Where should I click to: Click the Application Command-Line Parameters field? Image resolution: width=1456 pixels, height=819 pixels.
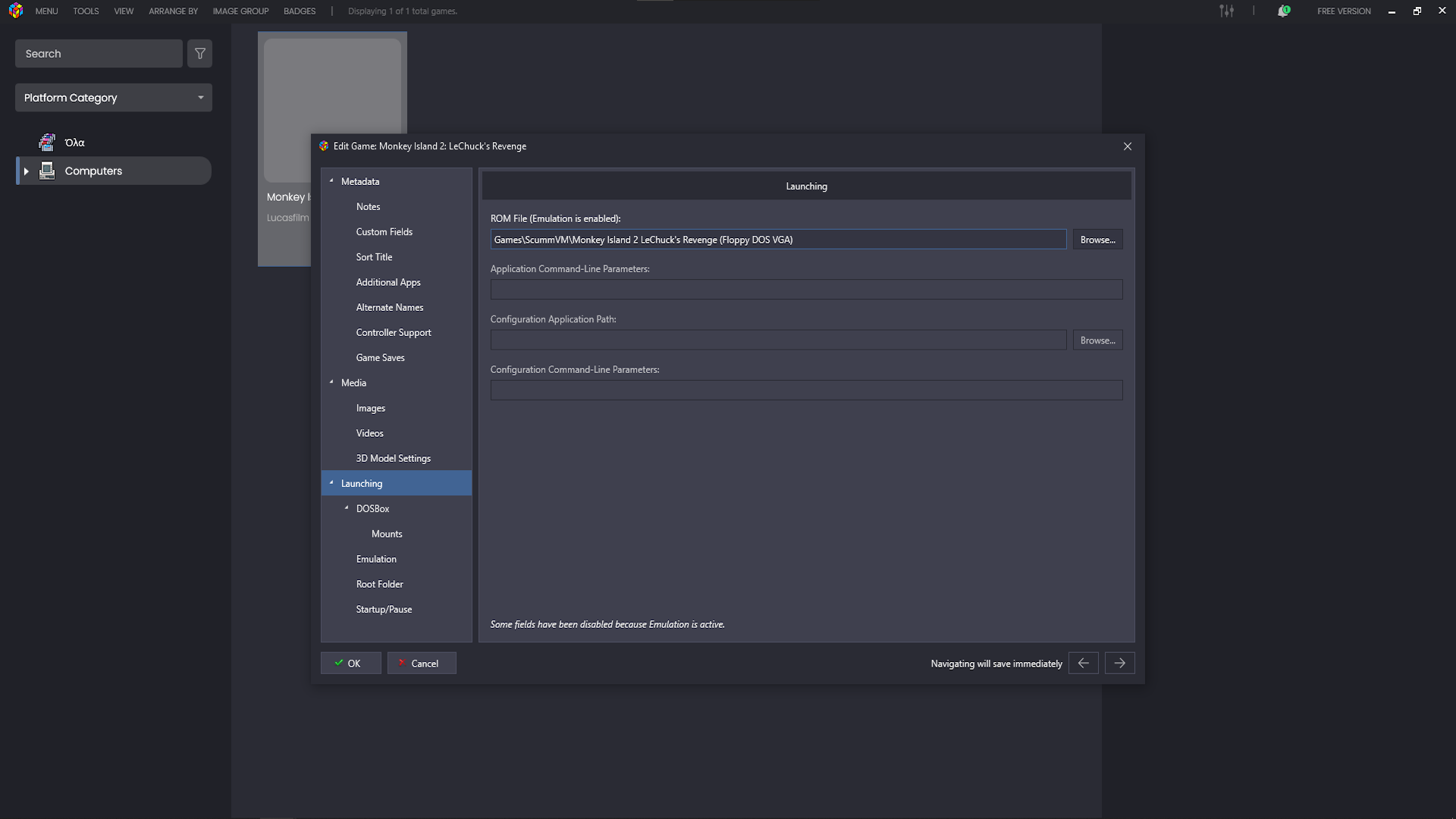806,290
